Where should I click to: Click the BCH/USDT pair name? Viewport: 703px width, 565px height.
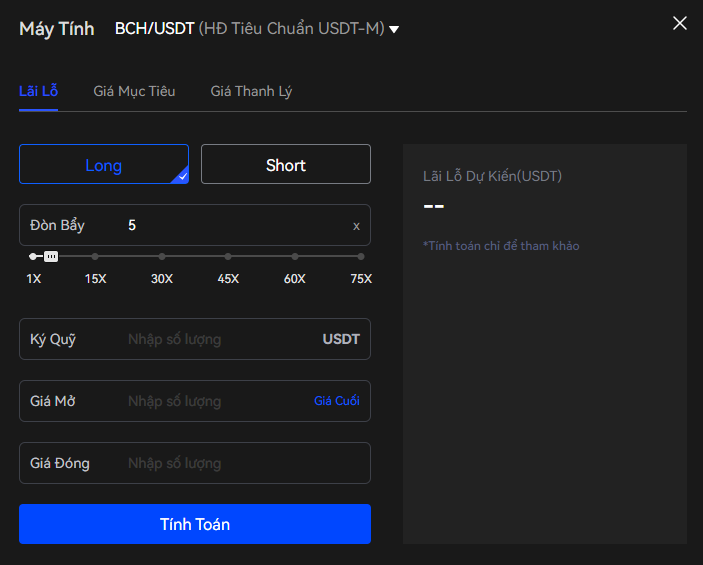coord(154,29)
